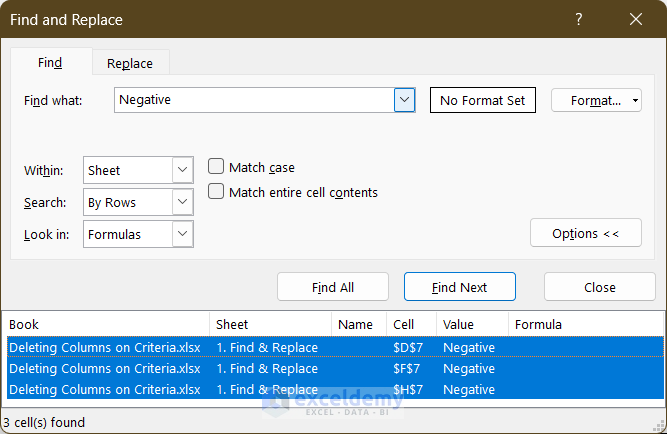The width and height of the screenshot is (667, 434).
Task: Enable the Match case checkbox
Action: (216, 167)
